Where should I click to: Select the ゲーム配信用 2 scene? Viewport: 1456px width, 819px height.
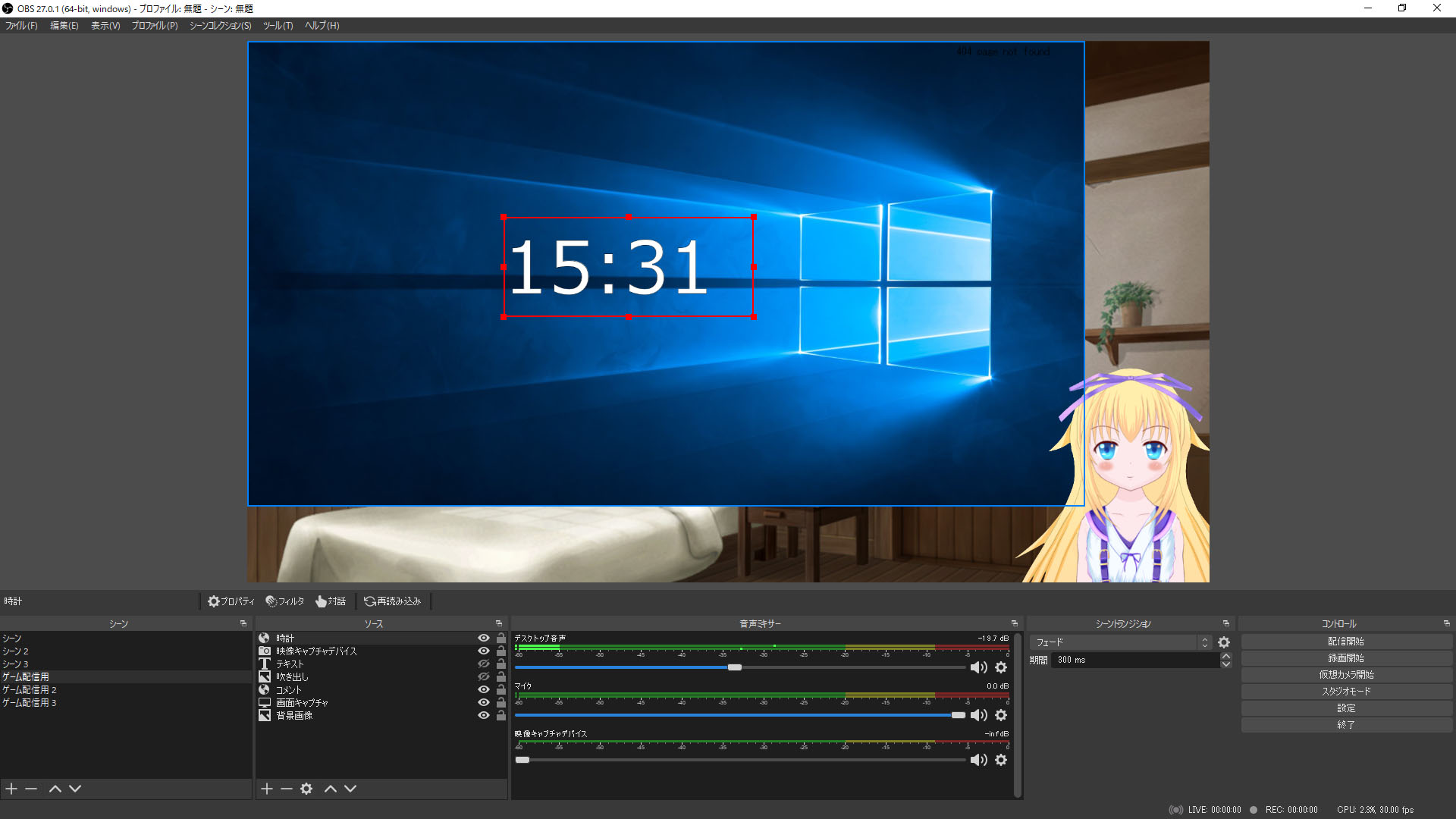(x=125, y=690)
